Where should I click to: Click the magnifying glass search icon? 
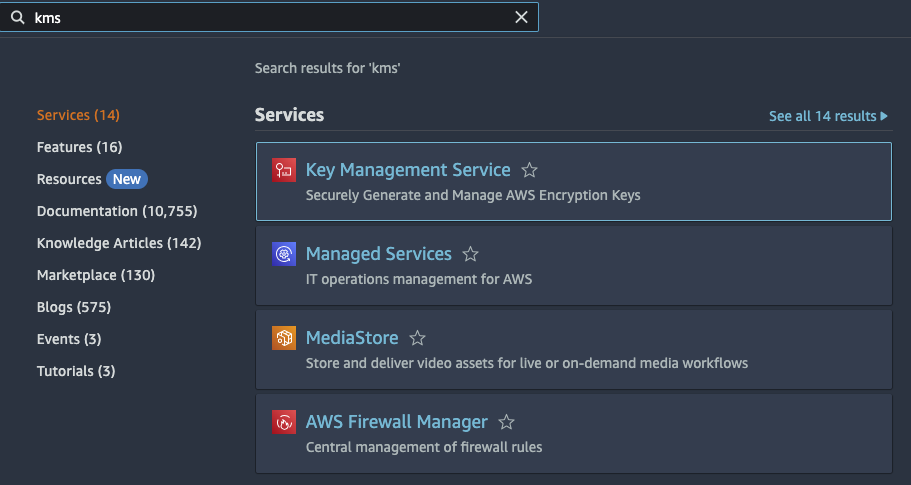(x=18, y=17)
